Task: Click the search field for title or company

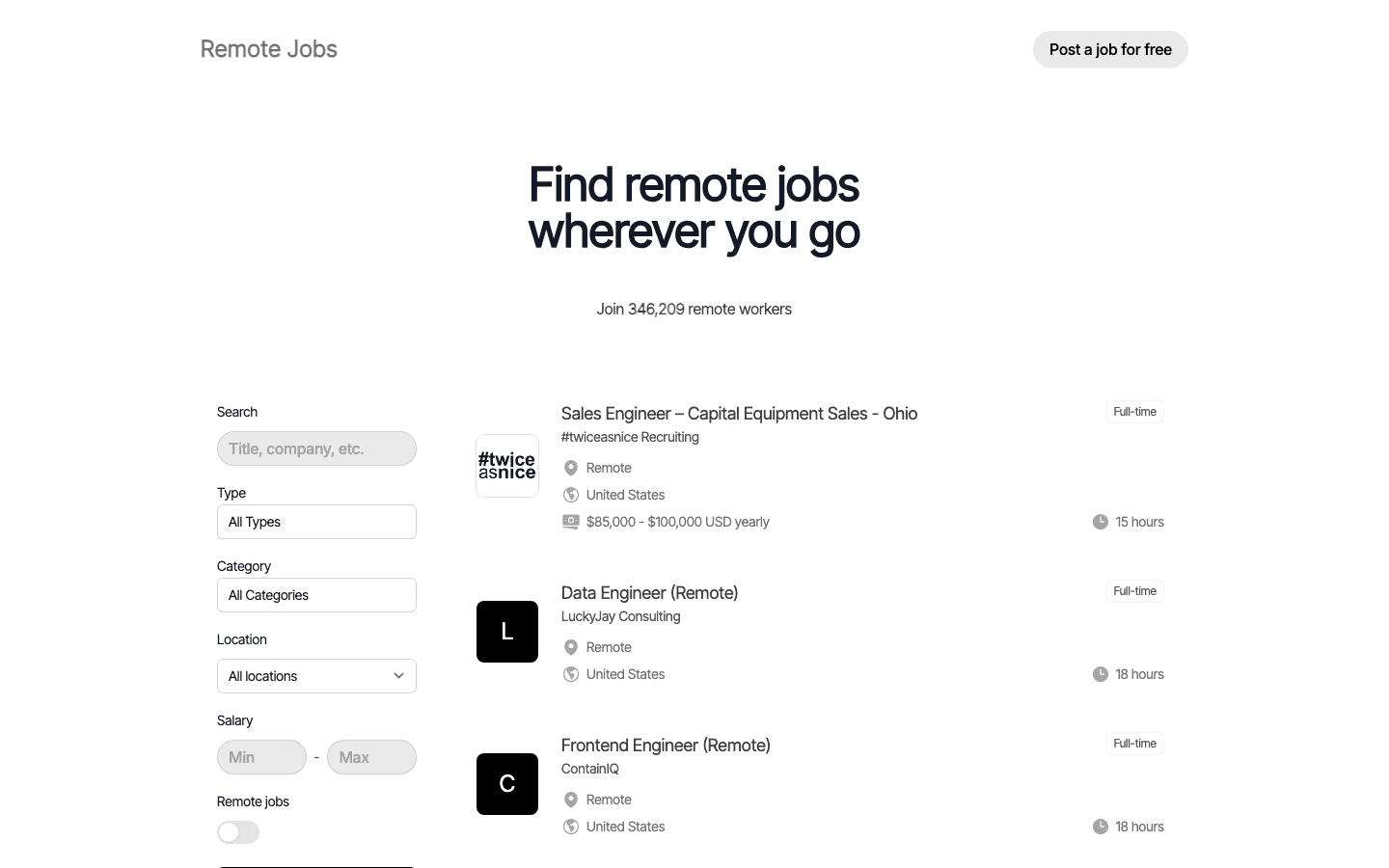Action: (316, 448)
